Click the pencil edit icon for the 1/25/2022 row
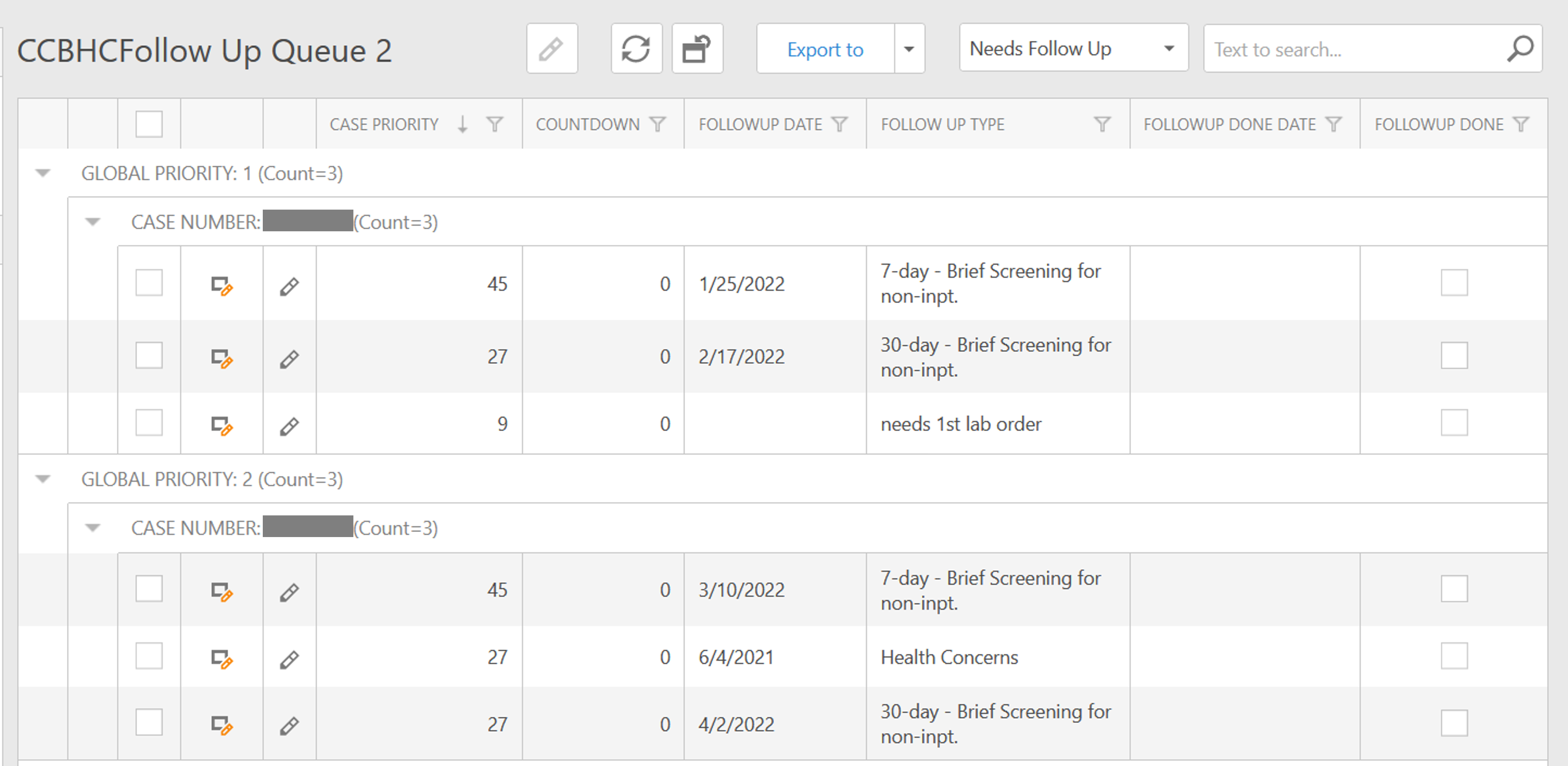Screen dimensions: 1568x766 [289, 286]
